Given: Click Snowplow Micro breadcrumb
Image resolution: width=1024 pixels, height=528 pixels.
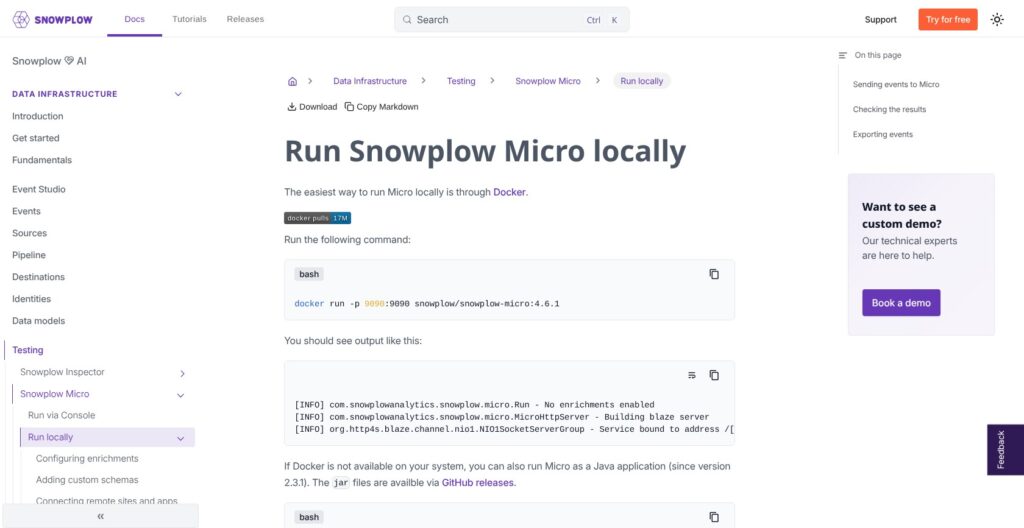Looking at the screenshot, I should (548, 81).
